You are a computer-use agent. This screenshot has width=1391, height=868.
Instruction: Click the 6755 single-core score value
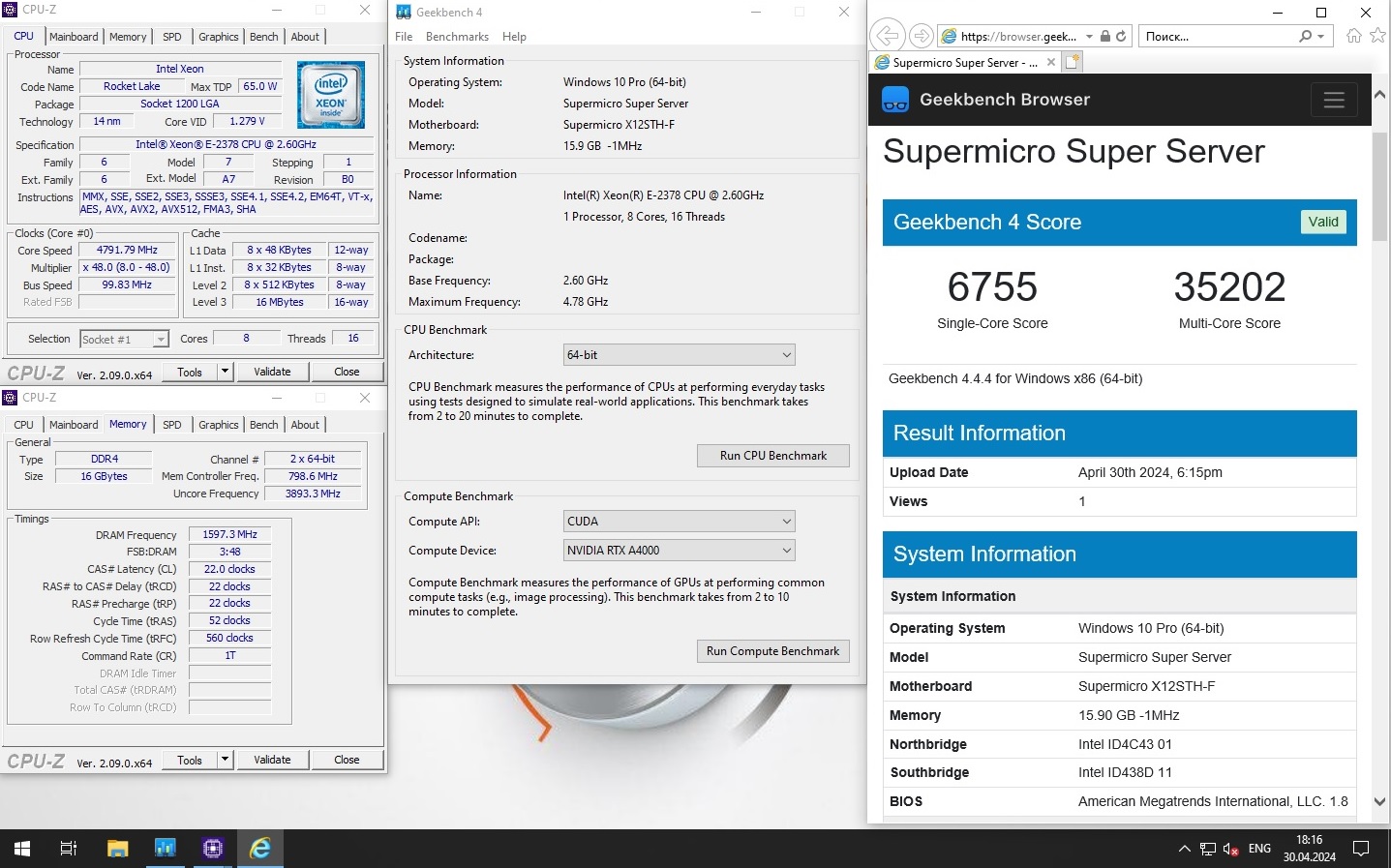(x=992, y=287)
